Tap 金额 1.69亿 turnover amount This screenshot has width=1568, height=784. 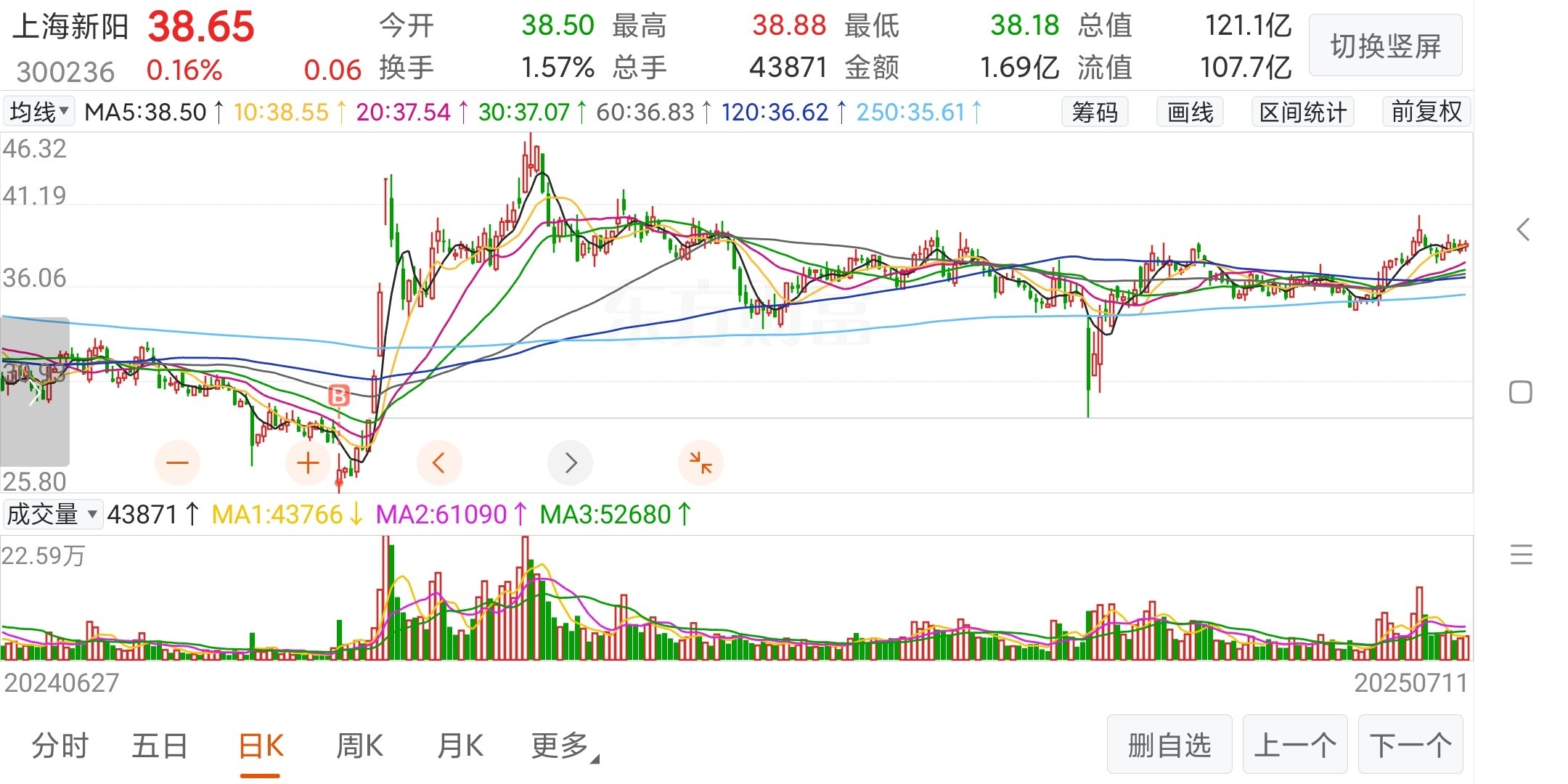1019,68
